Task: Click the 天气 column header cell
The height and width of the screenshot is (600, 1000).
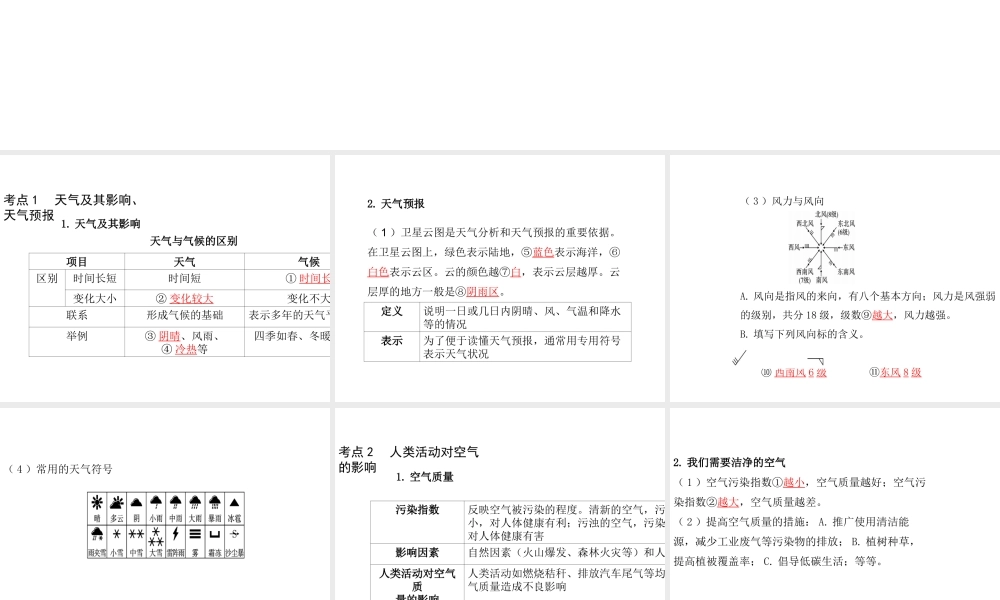Action: click(184, 261)
